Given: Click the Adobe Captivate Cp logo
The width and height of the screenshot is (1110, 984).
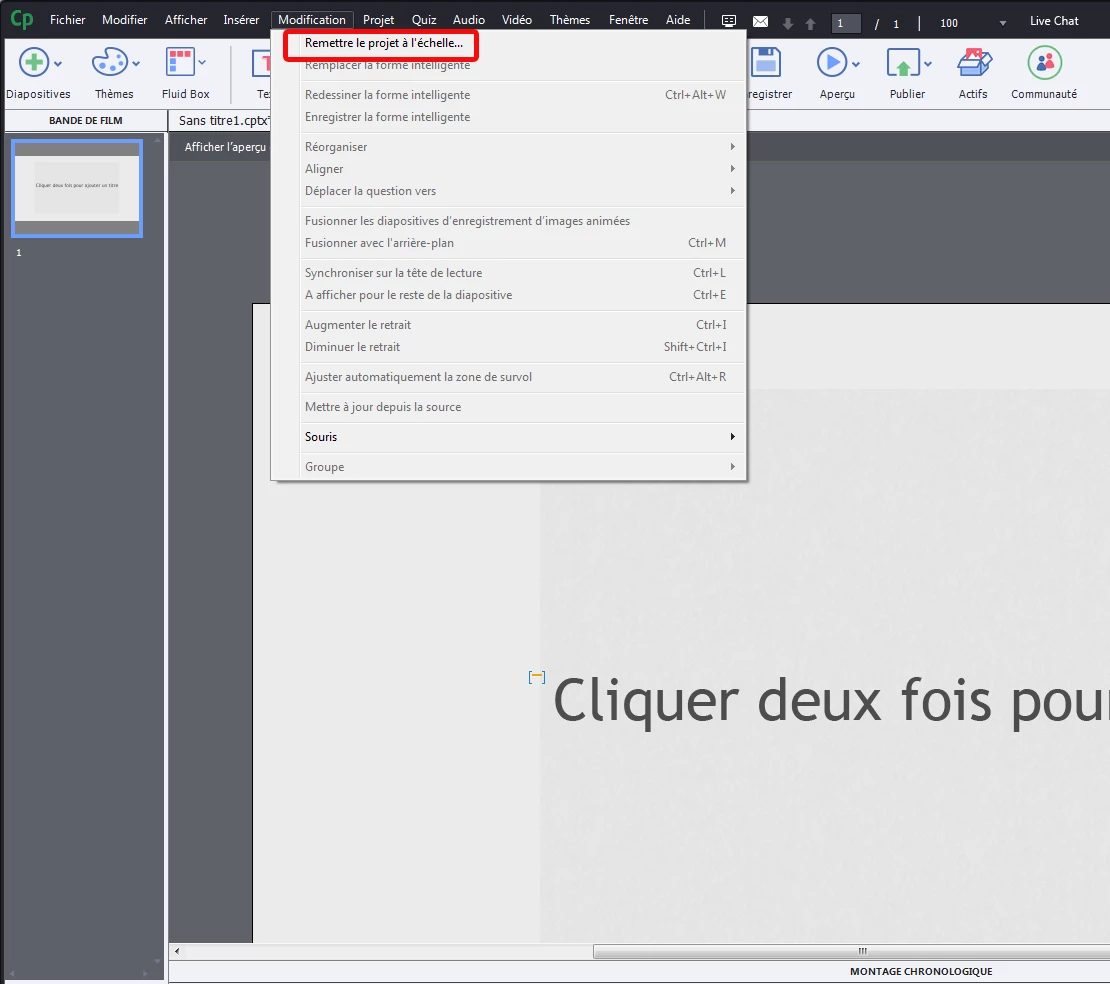Looking at the screenshot, I should (x=21, y=19).
